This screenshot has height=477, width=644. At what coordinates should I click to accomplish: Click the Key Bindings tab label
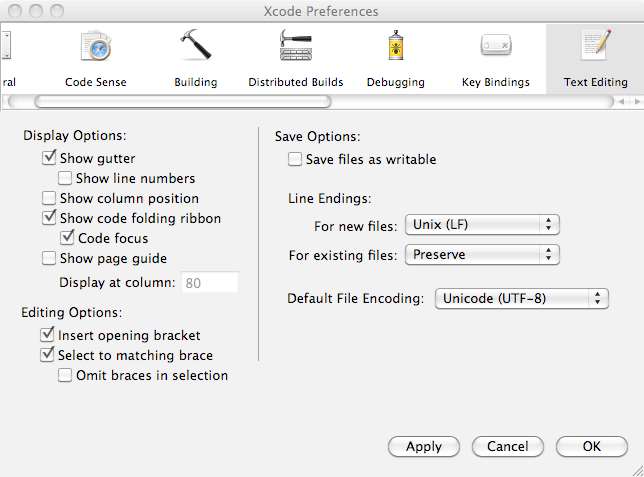click(495, 82)
